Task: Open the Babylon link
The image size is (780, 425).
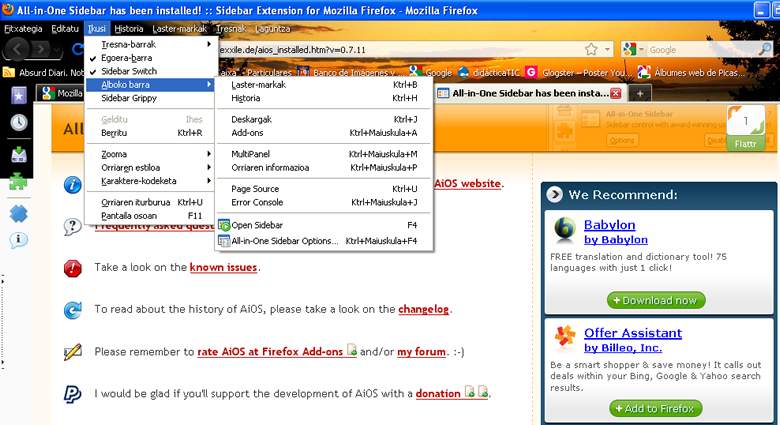Action: [609, 224]
